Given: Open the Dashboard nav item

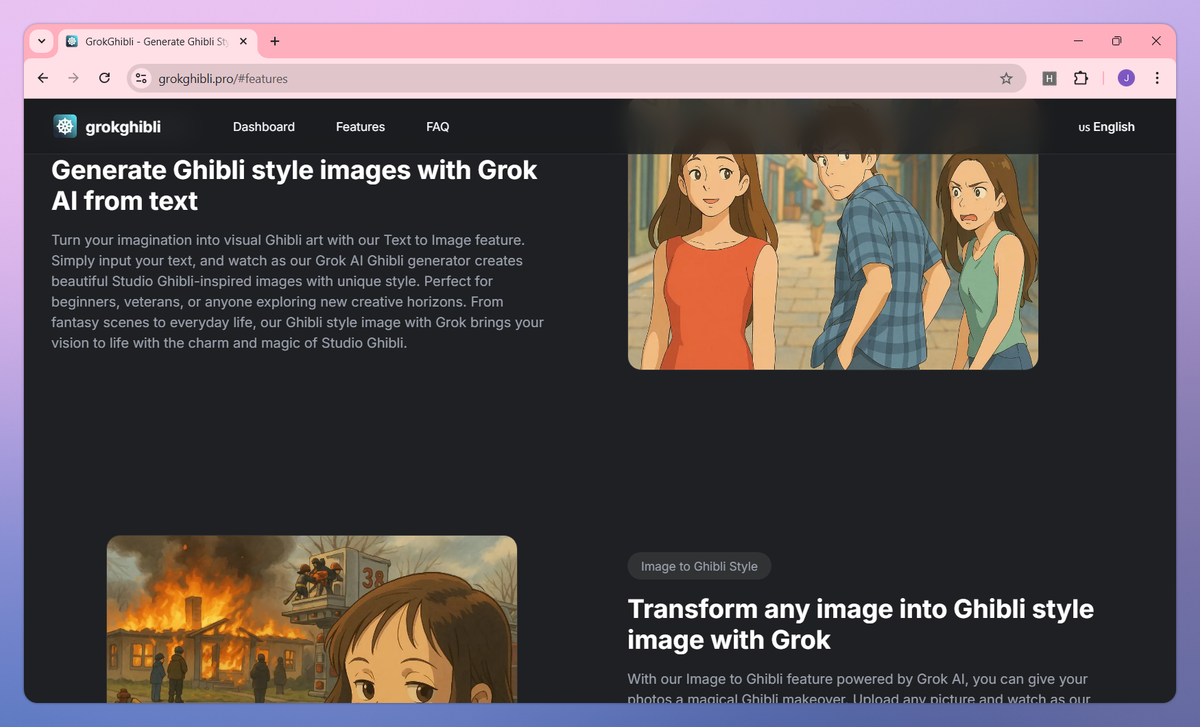Looking at the screenshot, I should (x=263, y=127).
